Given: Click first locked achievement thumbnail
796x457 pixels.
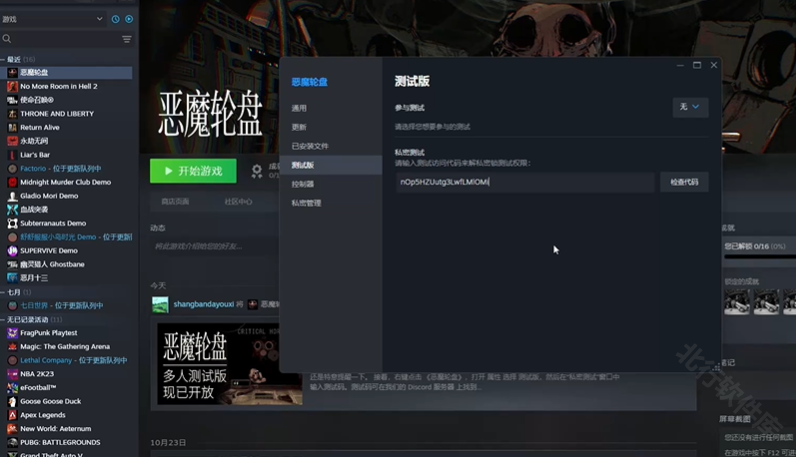Looking at the screenshot, I should click(x=736, y=302).
